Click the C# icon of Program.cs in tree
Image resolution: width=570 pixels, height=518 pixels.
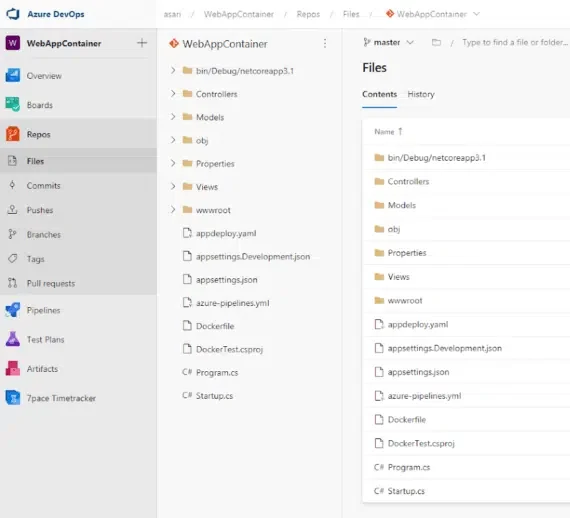coord(187,372)
